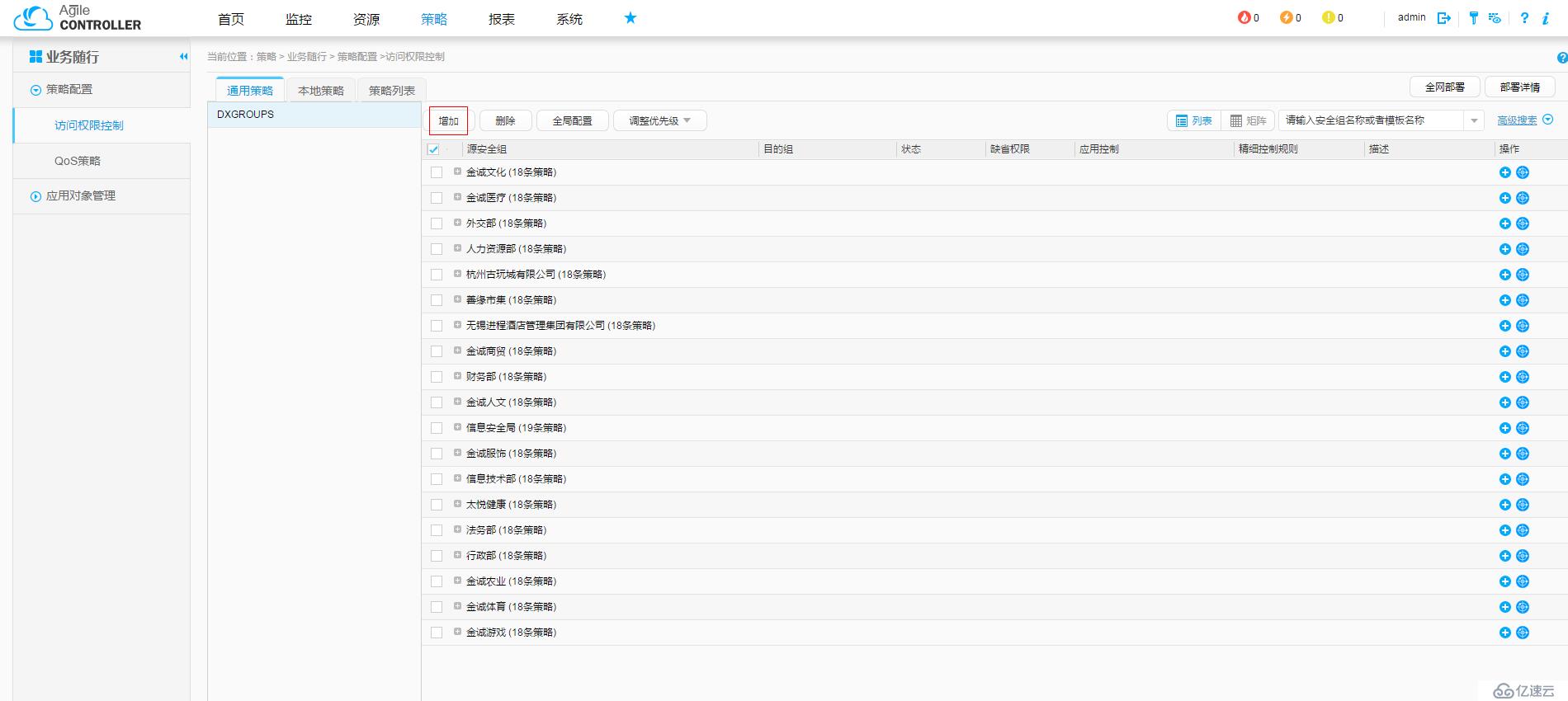The image size is (1568, 701).
Task: Switch to 矩阵 view
Action: 1248,120
